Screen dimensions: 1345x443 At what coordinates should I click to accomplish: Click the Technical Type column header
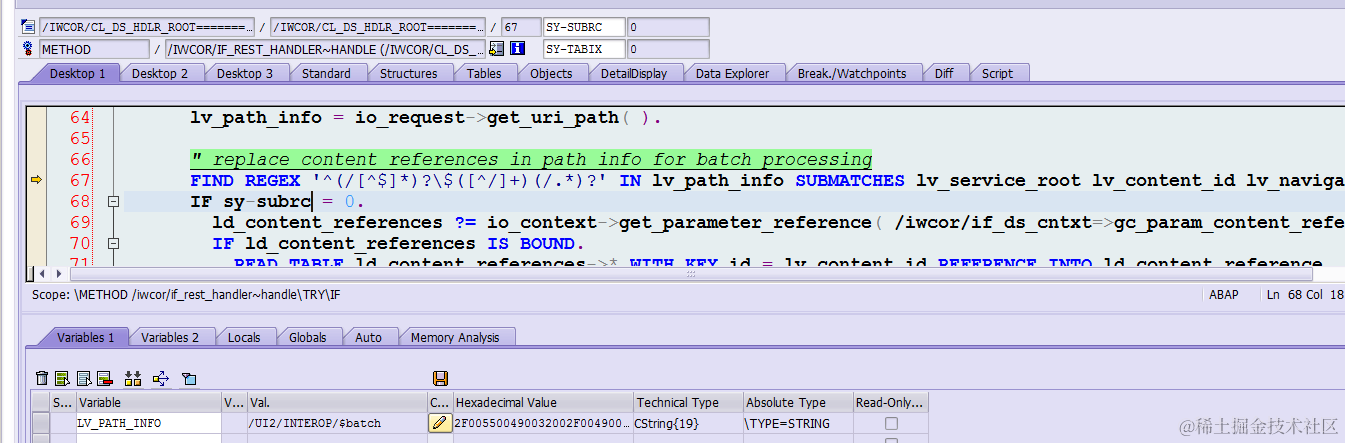tap(688, 402)
